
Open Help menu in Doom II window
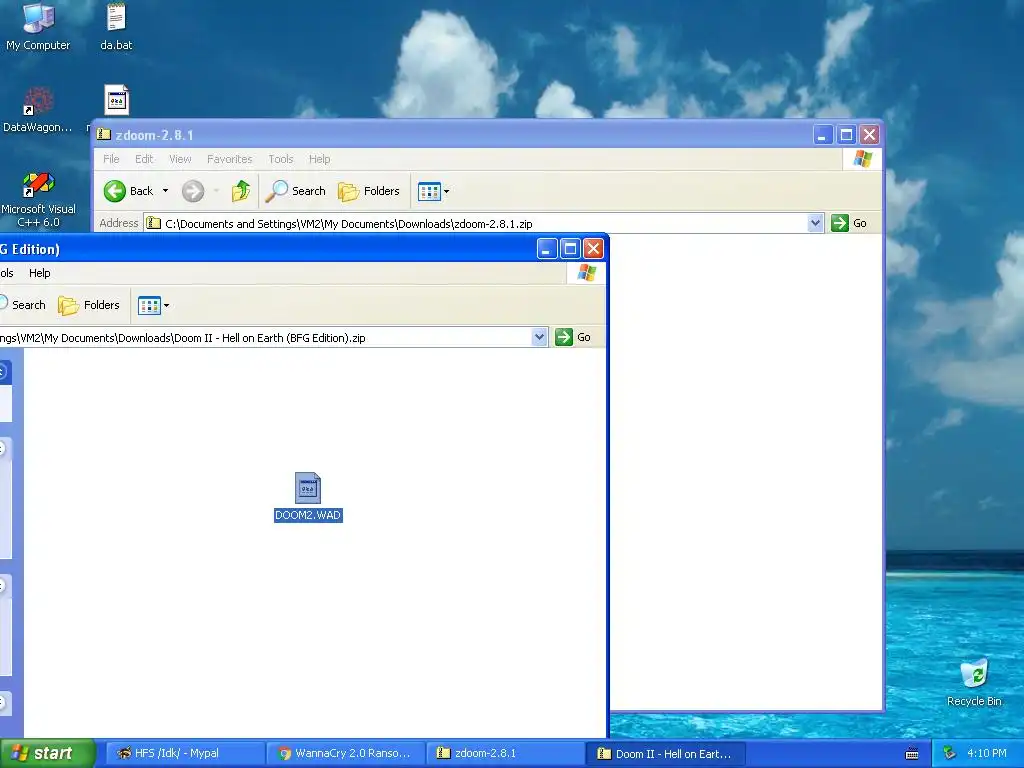pyautogui.click(x=39, y=273)
